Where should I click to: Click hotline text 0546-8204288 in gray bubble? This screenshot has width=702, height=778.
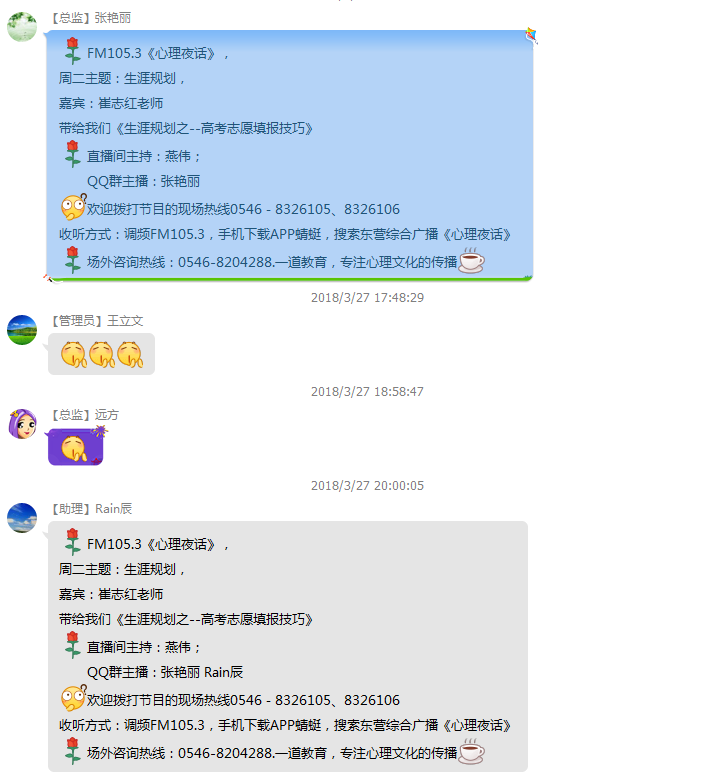[x=225, y=753]
